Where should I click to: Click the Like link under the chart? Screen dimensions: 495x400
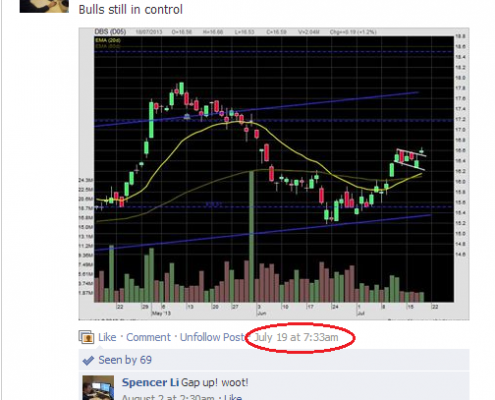107,337
